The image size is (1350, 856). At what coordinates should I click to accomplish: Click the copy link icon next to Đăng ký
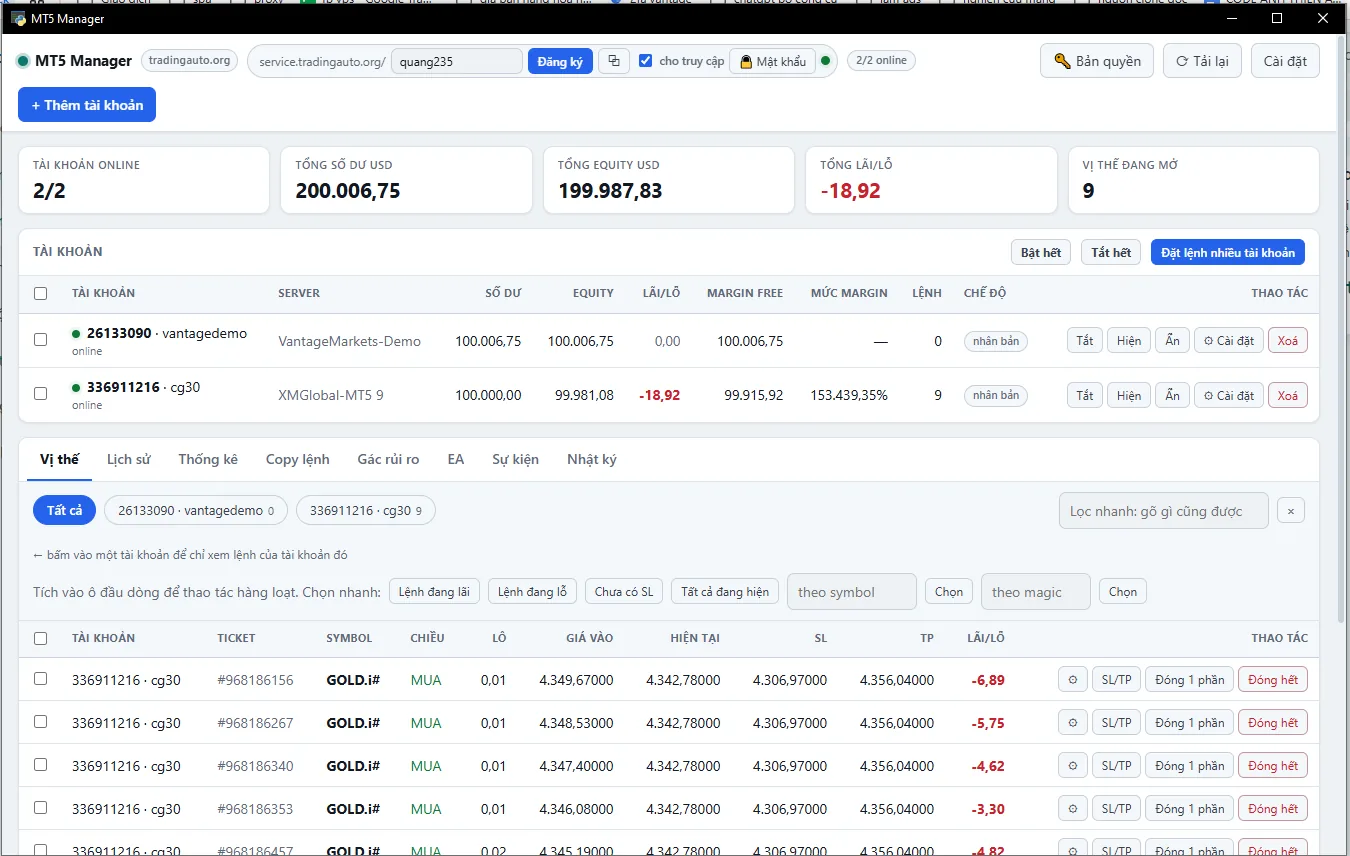point(614,61)
